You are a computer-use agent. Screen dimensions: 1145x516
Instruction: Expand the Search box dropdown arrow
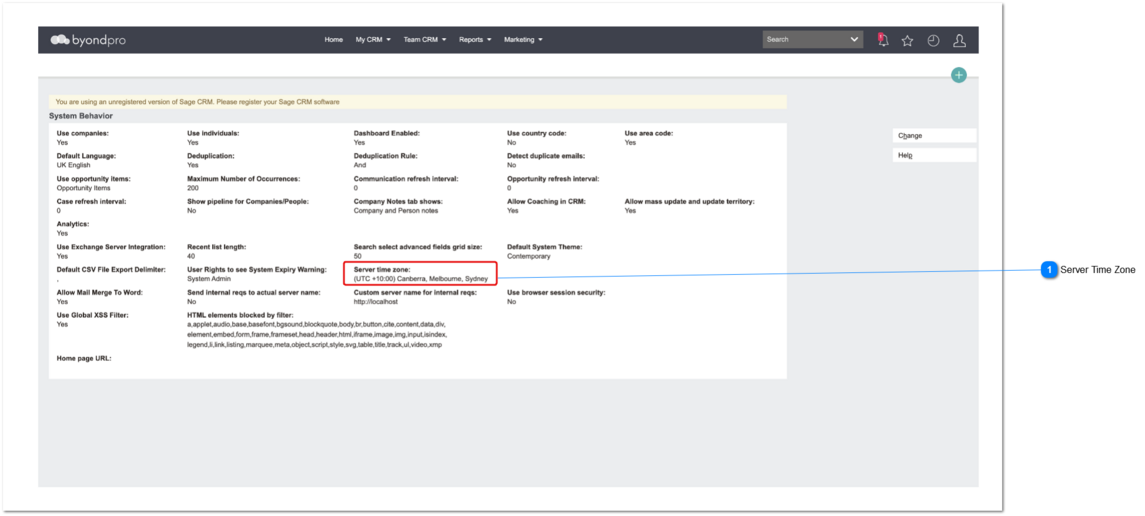855,39
